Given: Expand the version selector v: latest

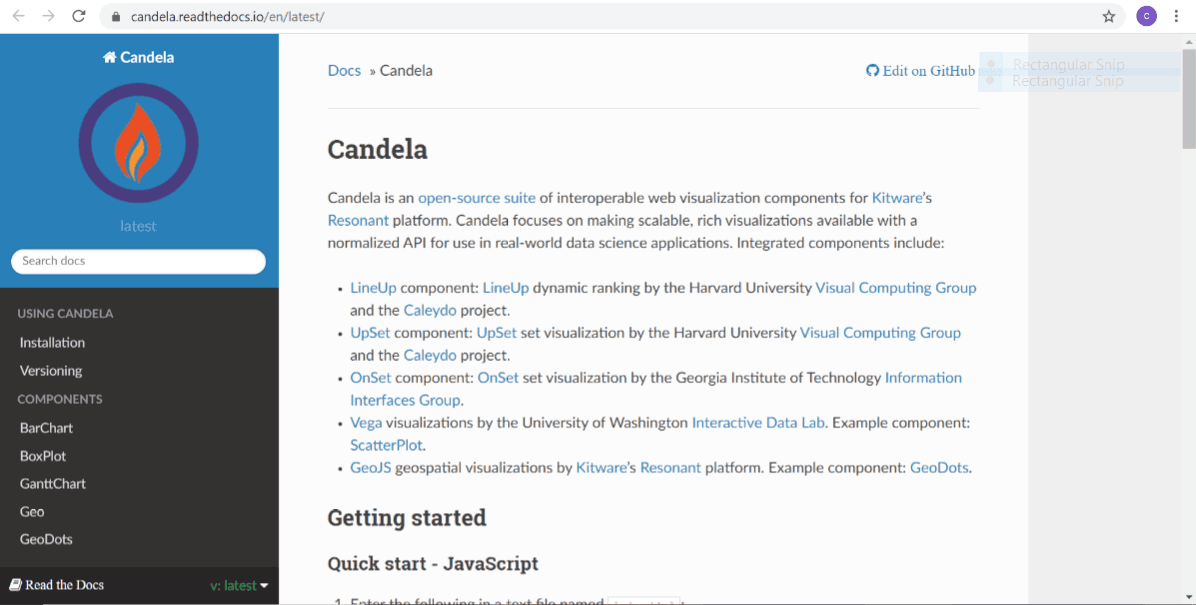Looking at the screenshot, I should point(239,585).
